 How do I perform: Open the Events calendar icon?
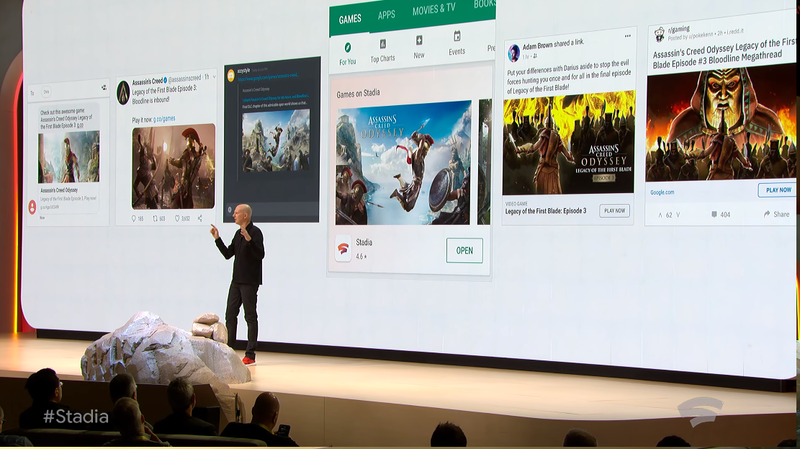coord(457,36)
